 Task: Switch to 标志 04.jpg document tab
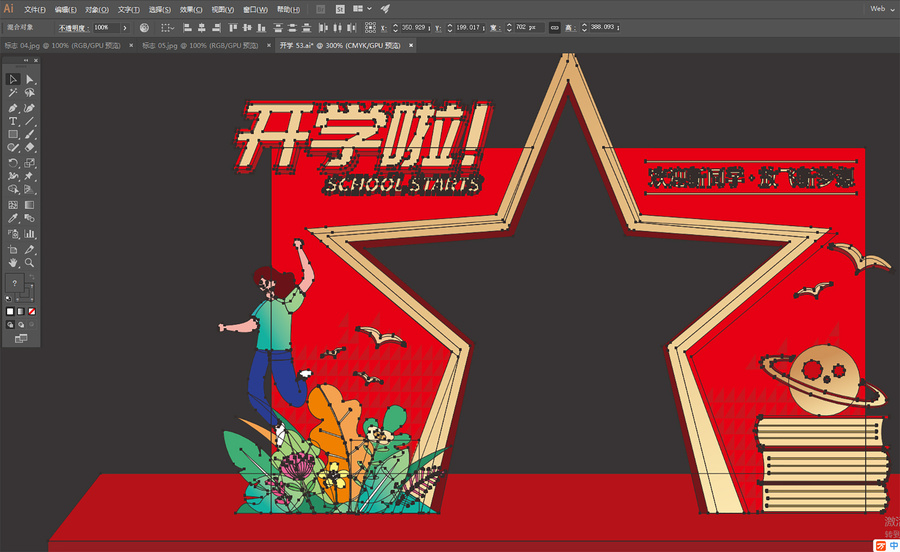[x=63, y=45]
